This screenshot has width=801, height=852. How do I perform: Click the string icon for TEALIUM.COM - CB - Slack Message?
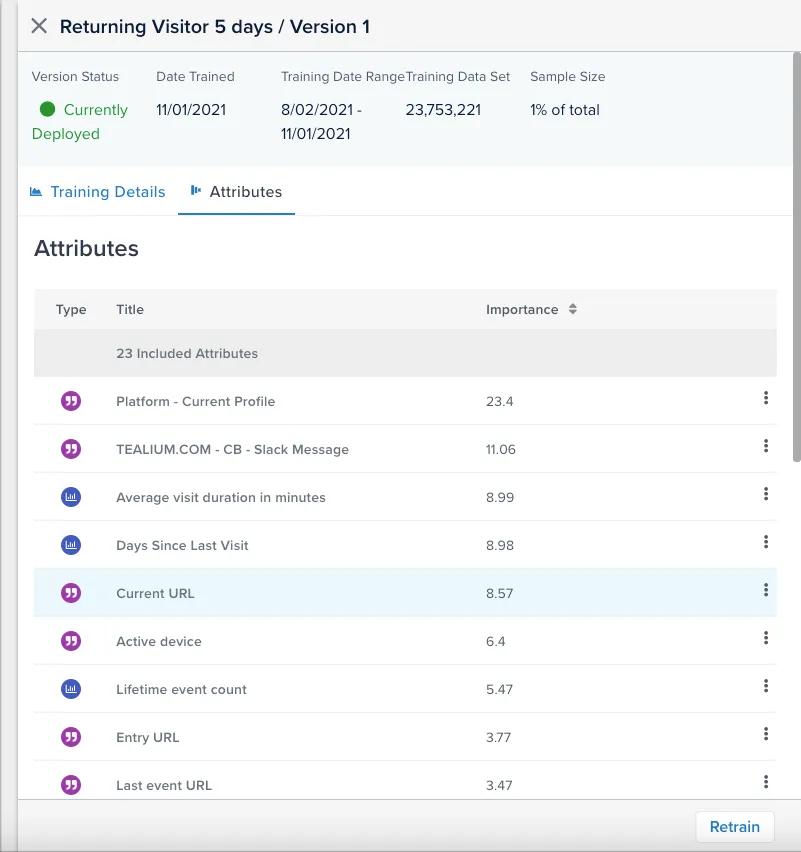(71, 449)
